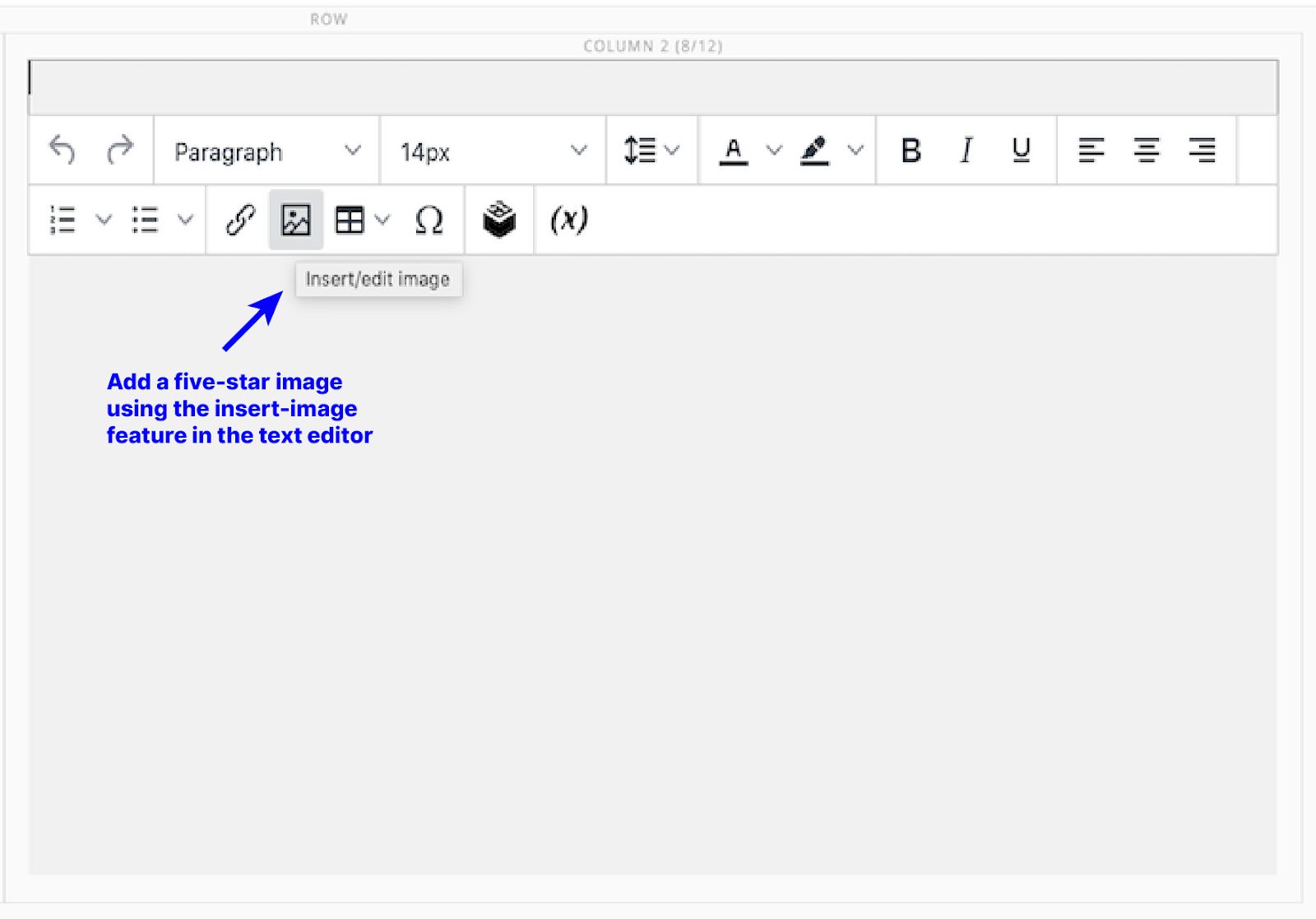Click the Insert/edit image icon
The width and height of the screenshot is (1316, 919).
(x=296, y=220)
